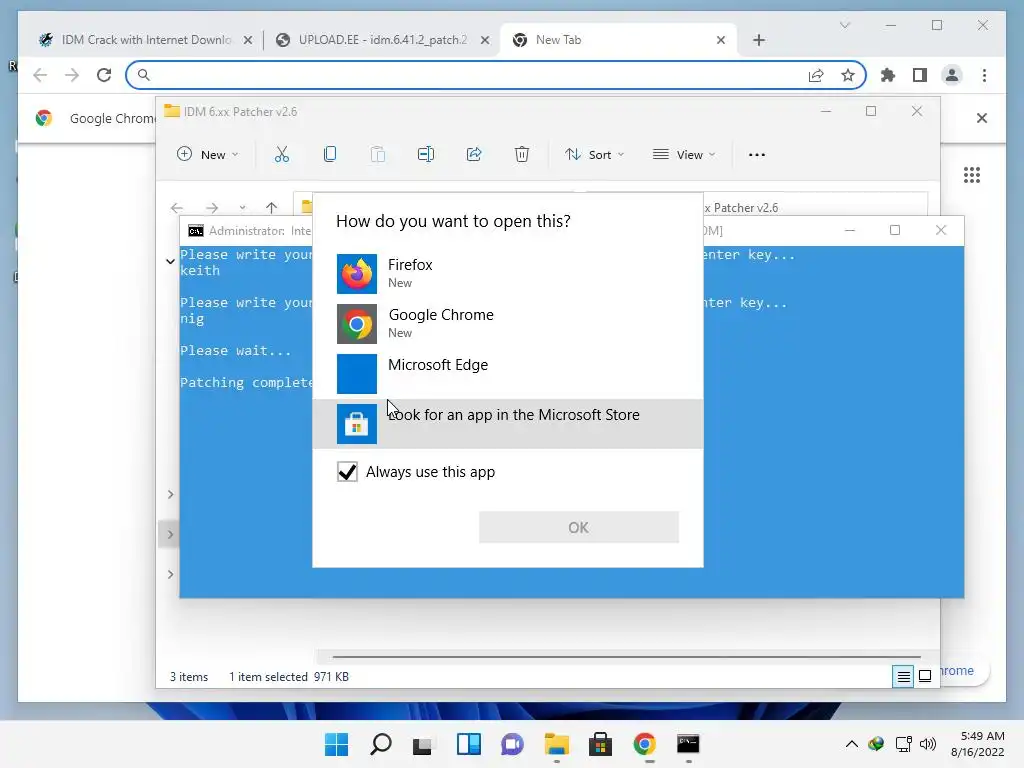Viewport: 1024px width, 768px height.
Task: Dismiss the Google Chrome infobar
Action: [982, 118]
